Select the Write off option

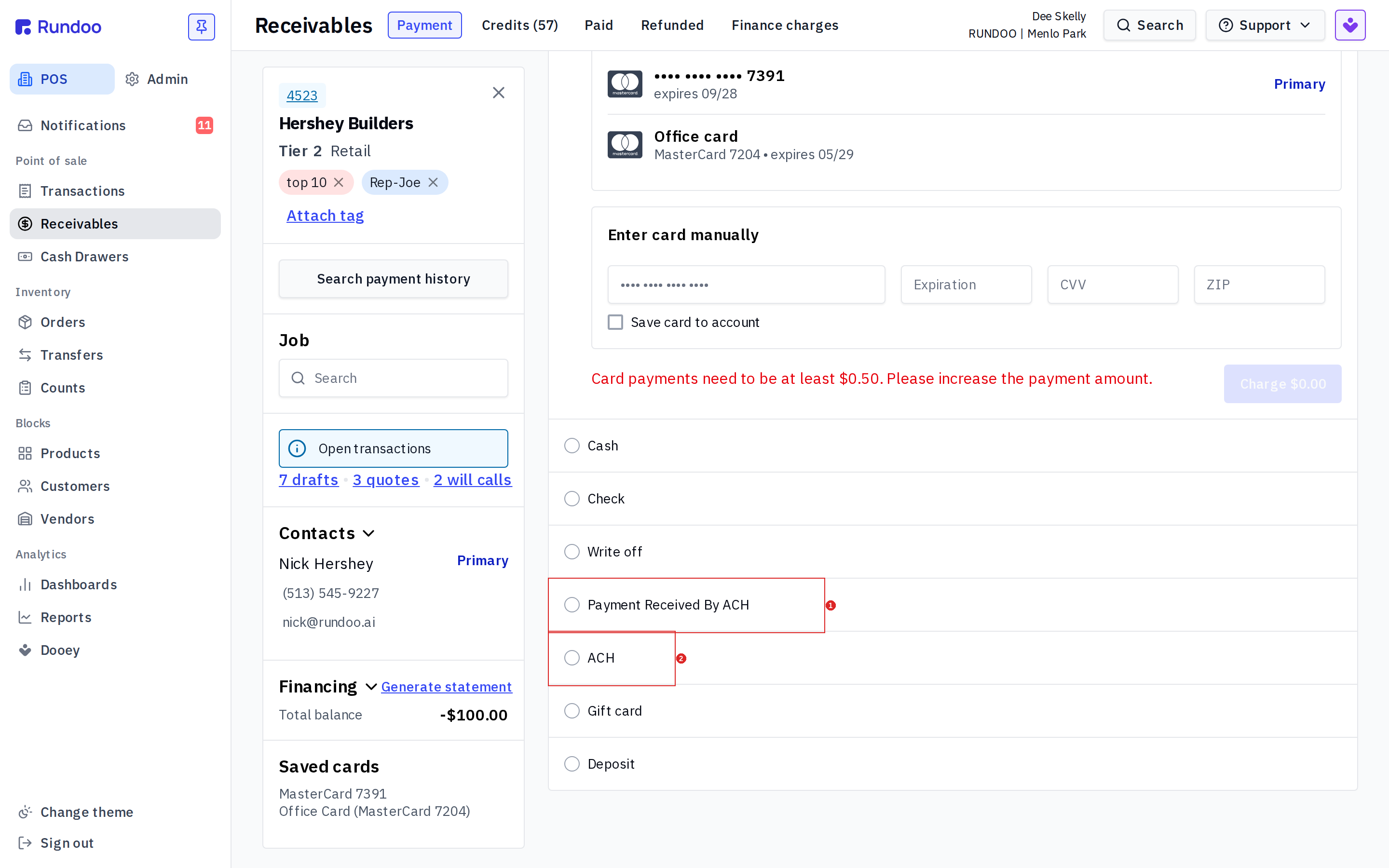click(x=572, y=552)
